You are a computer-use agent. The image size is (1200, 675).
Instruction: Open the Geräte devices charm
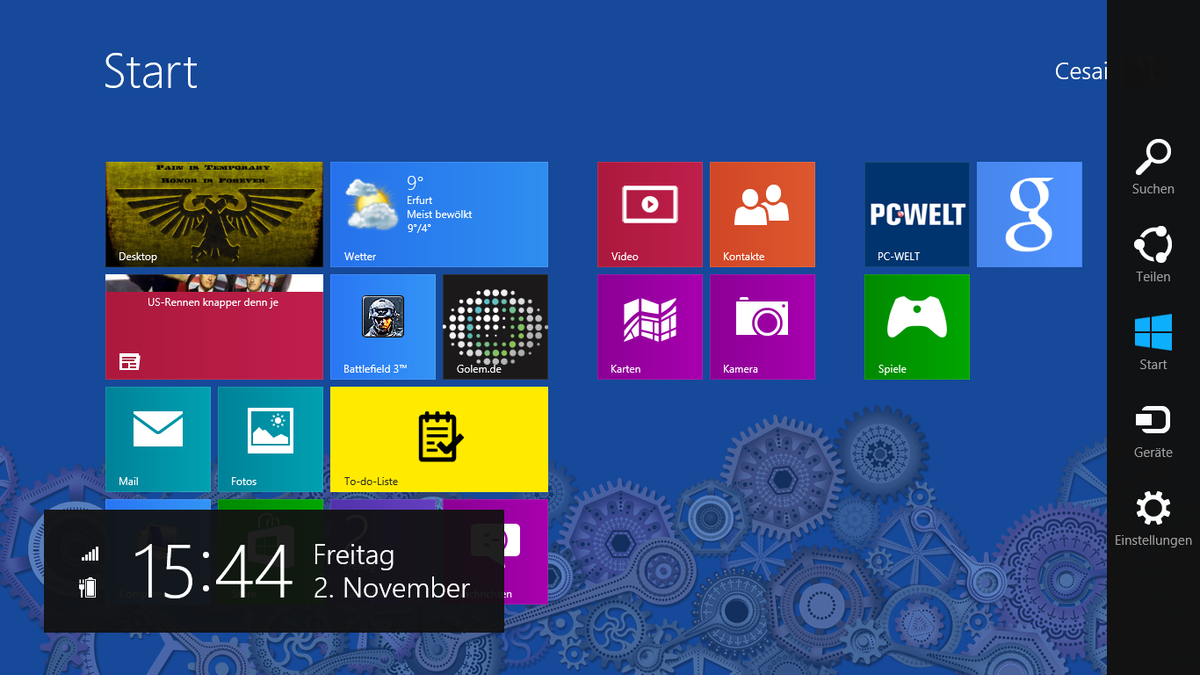(1153, 430)
